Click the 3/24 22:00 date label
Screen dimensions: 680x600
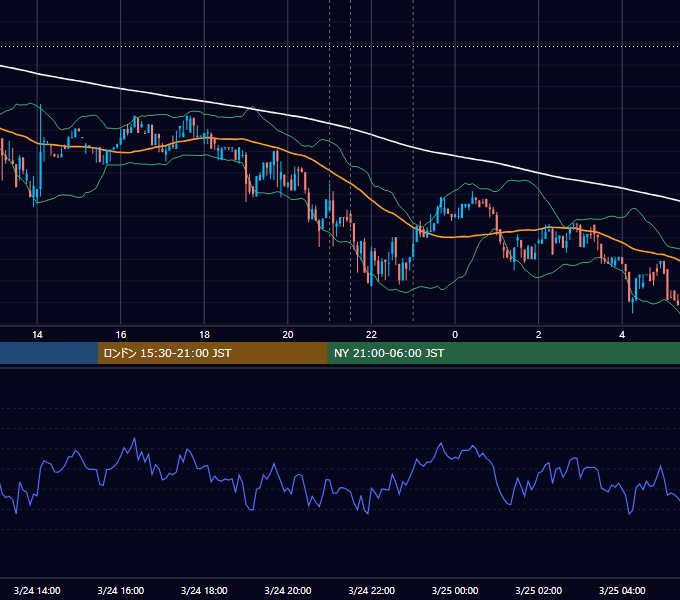pos(372,590)
